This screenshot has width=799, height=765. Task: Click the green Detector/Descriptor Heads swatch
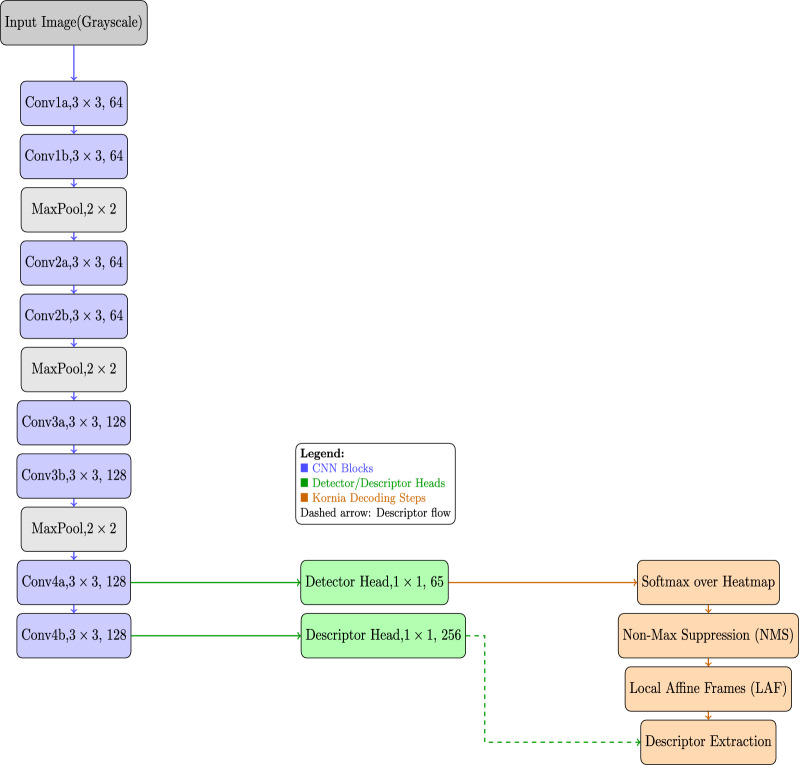point(304,483)
